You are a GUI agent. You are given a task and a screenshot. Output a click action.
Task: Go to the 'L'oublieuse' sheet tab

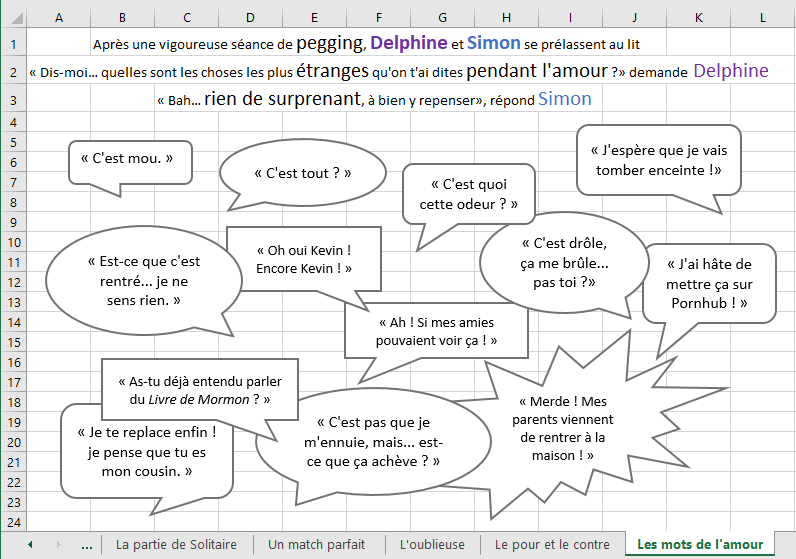coord(433,545)
